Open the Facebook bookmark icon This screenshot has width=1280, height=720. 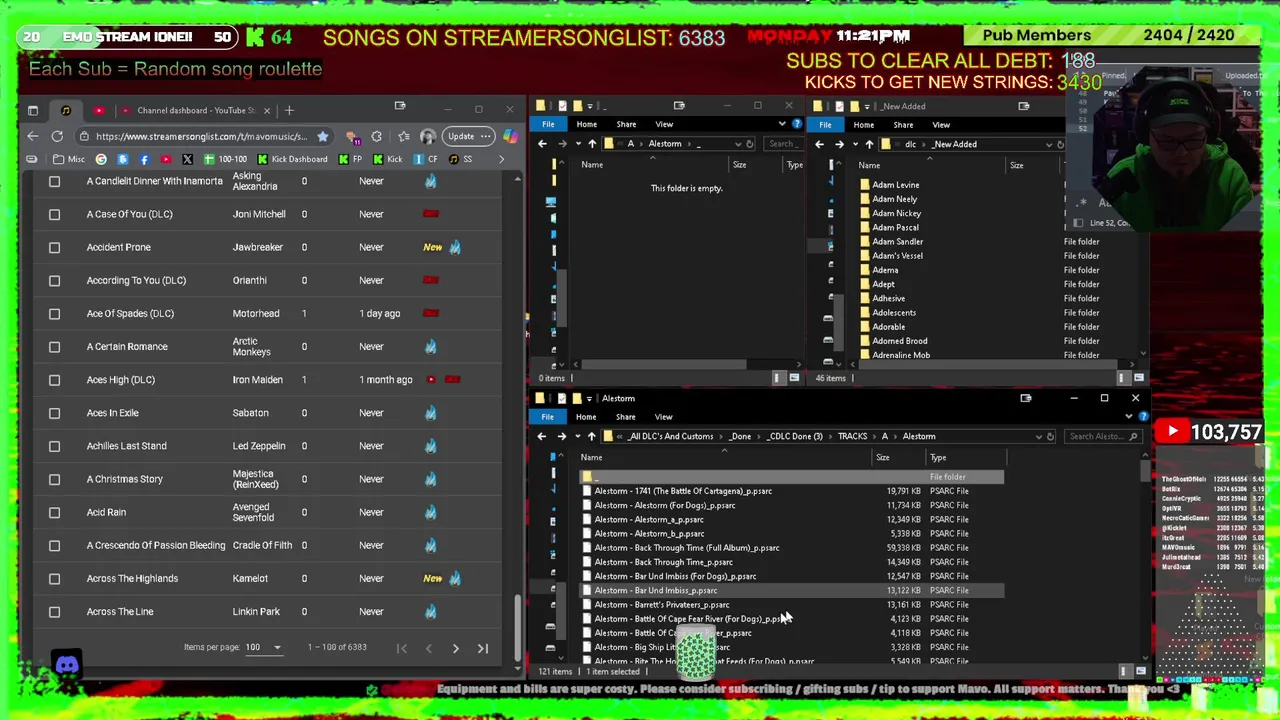(144, 159)
